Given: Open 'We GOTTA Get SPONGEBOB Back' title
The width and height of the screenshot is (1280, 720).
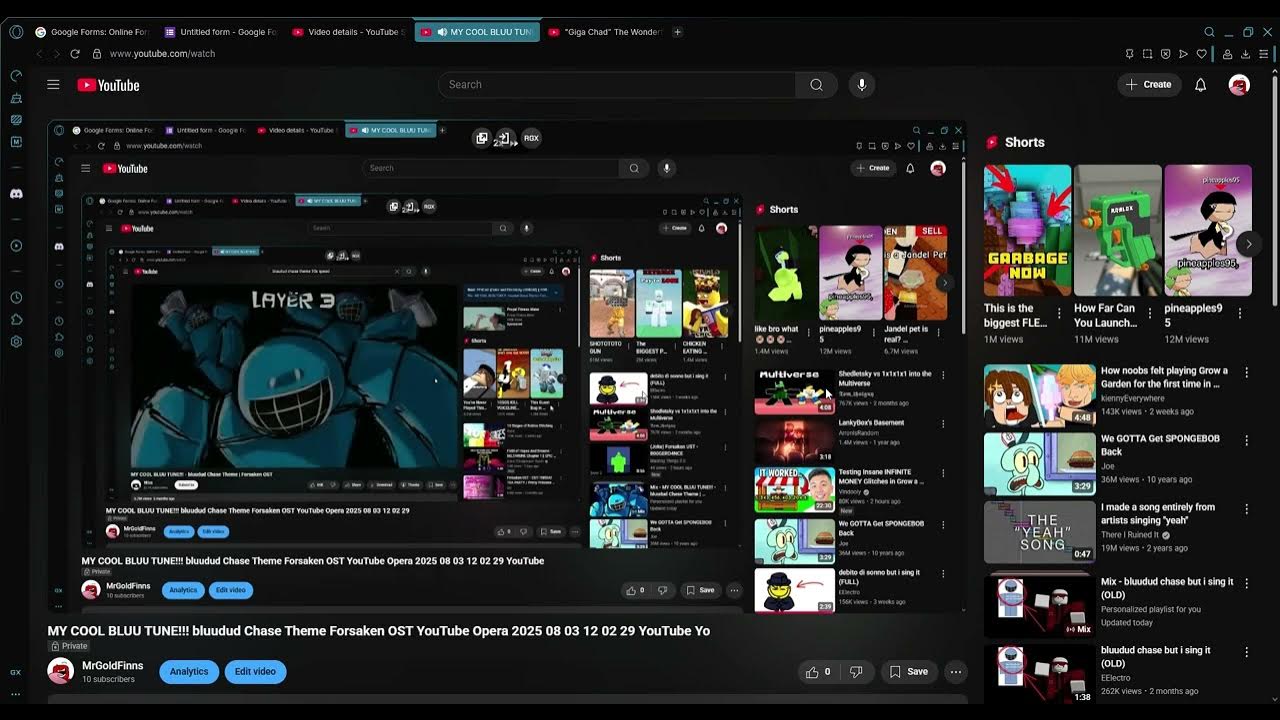Looking at the screenshot, I should pyautogui.click(x=1161, y=445).
